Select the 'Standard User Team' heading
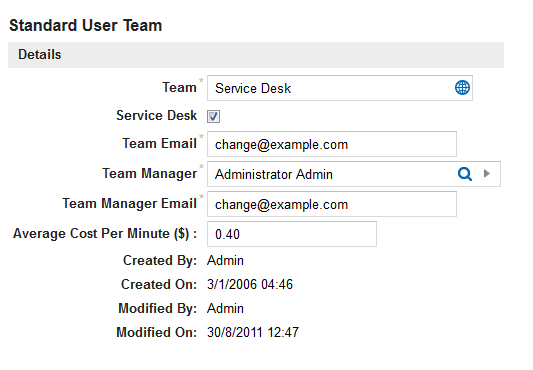 click(x=86, y=26)
